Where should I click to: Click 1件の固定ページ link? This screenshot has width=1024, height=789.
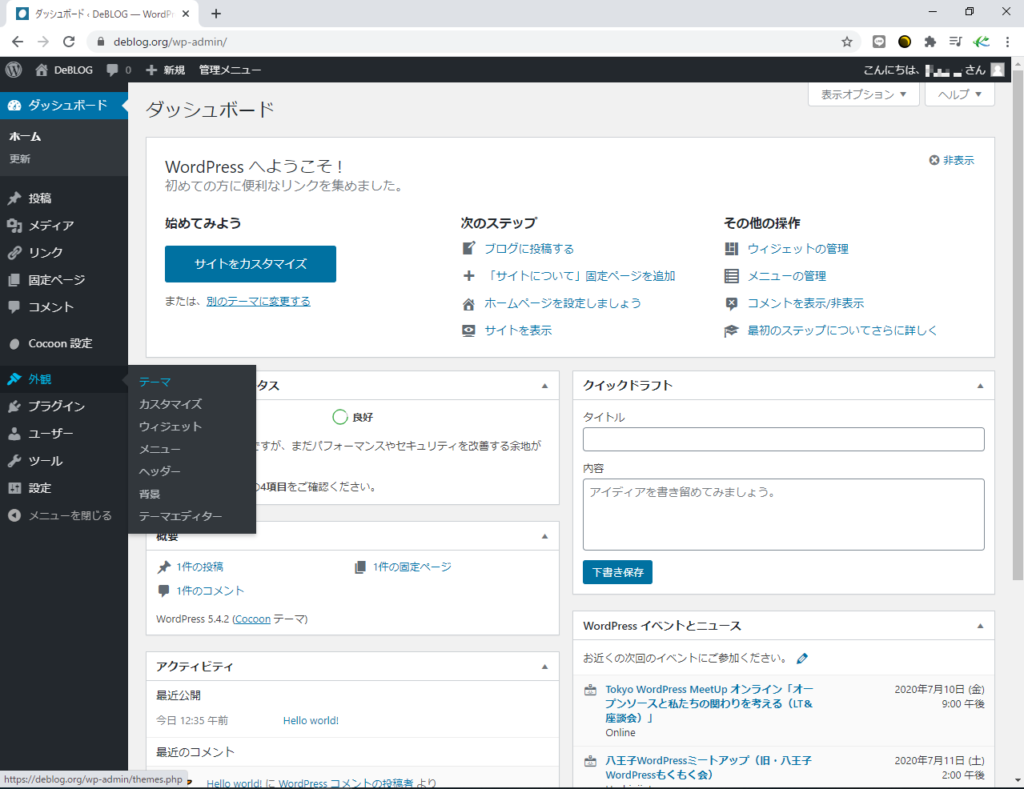(x=412, y=567)
